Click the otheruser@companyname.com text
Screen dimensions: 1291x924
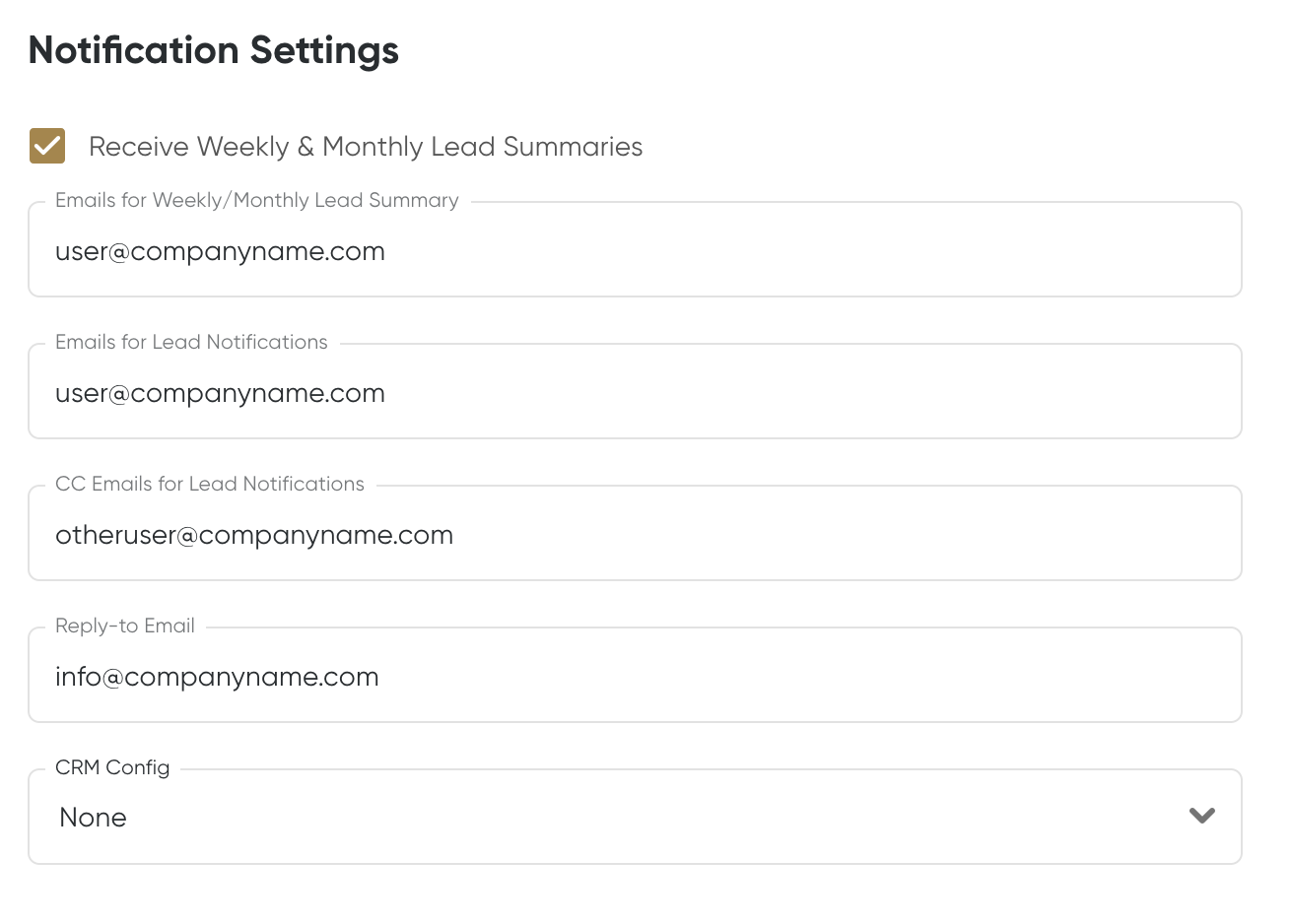pos(254,535)
